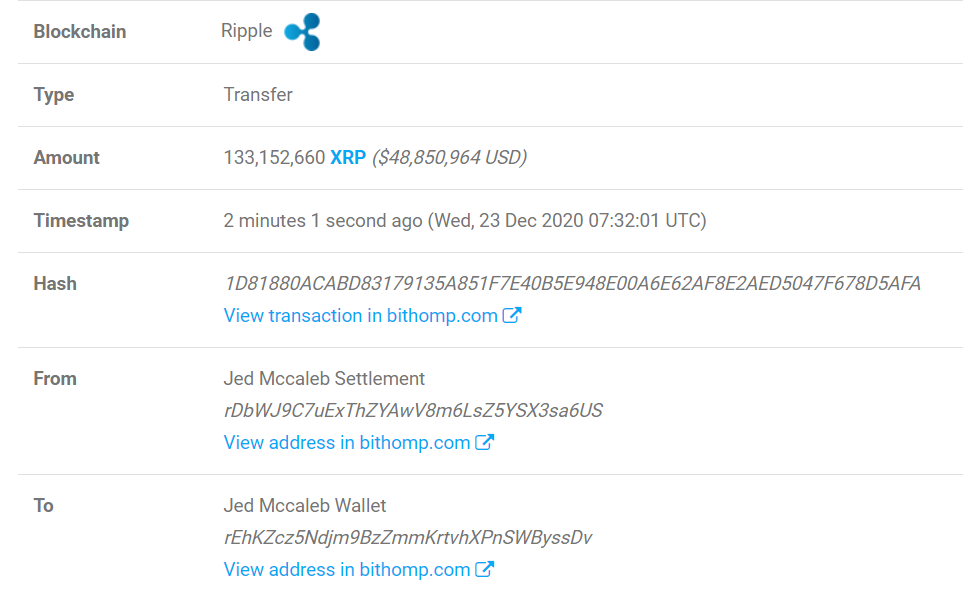Viewport: 963px width, 602px height.
Task: Click the 133,152,660 amount number
Action: [274, 158]
